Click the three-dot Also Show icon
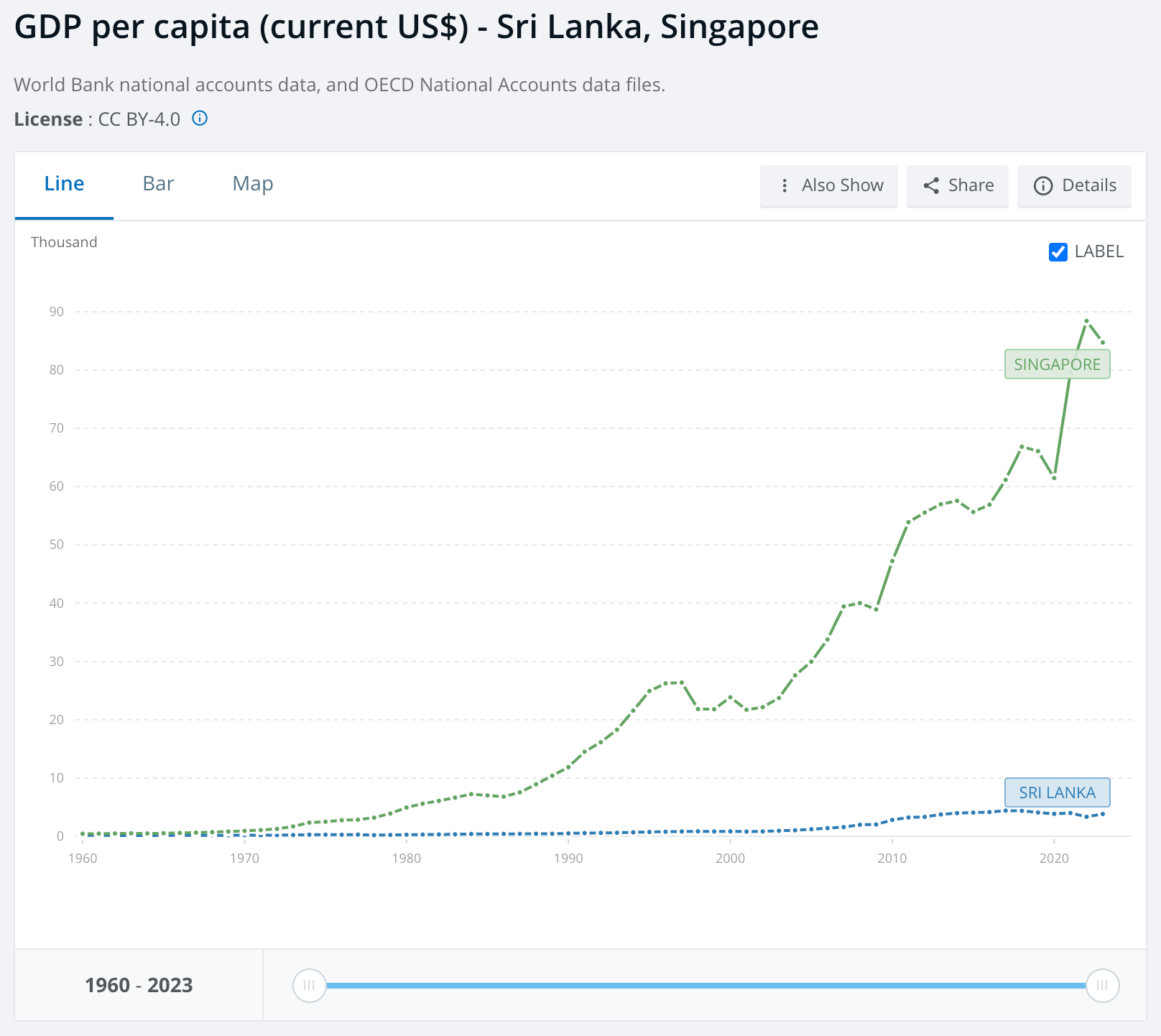 pyautogui.click(x=785, y=186)
